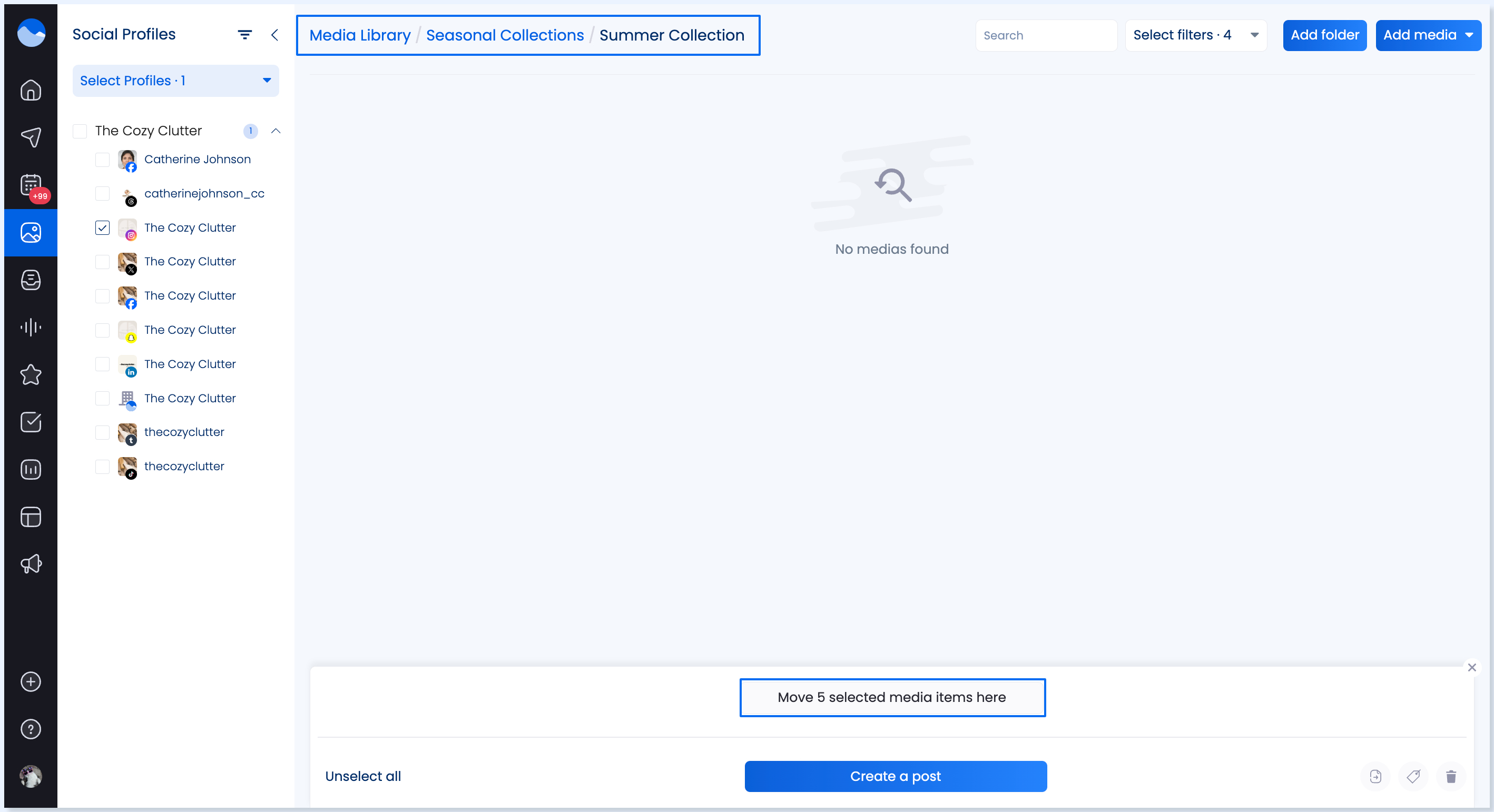This screenshot has width=1494, height=812.
Task: Open the inbox messages icon
Action: coord(31,280)
